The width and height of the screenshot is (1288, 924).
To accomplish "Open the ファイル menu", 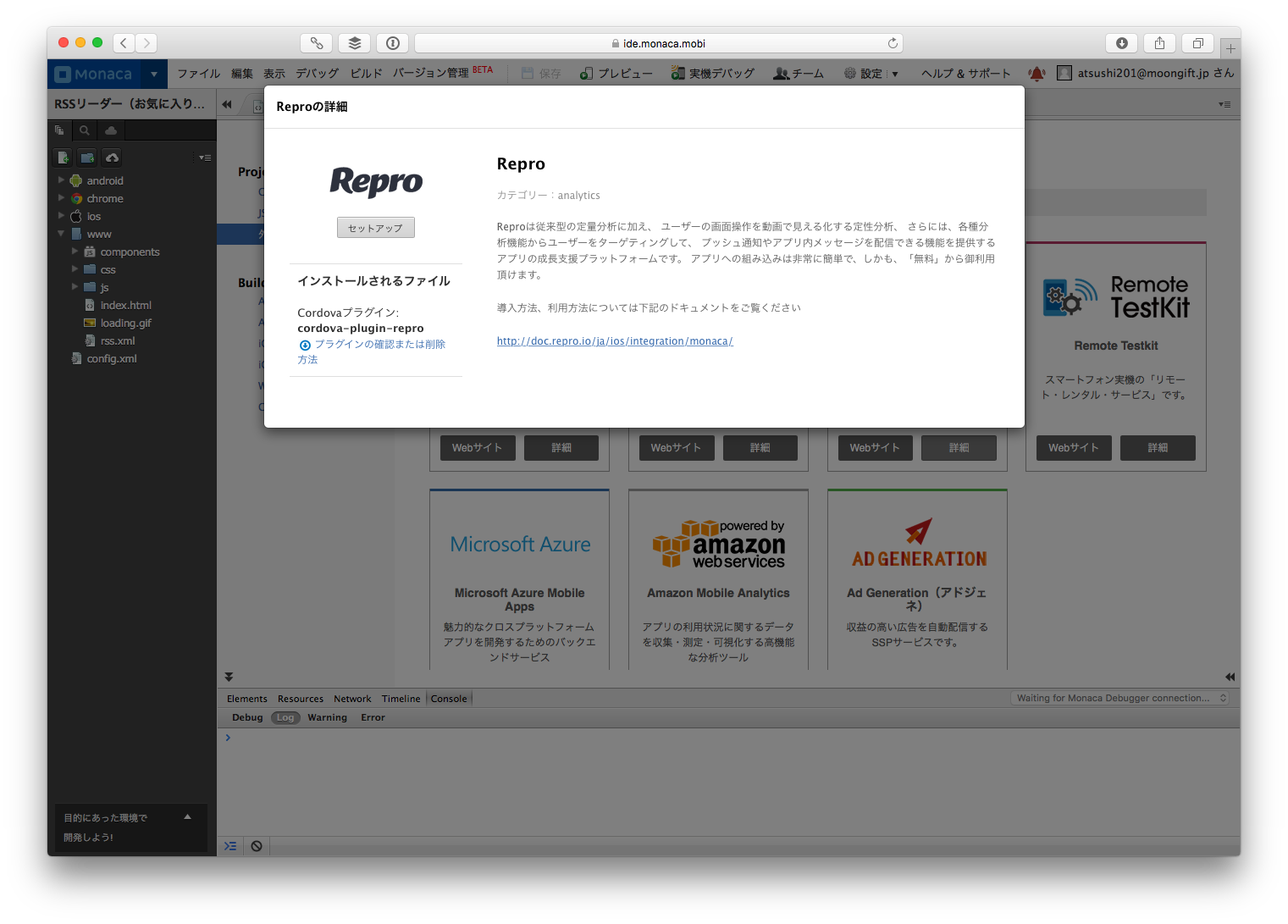I will click(198, 74).
